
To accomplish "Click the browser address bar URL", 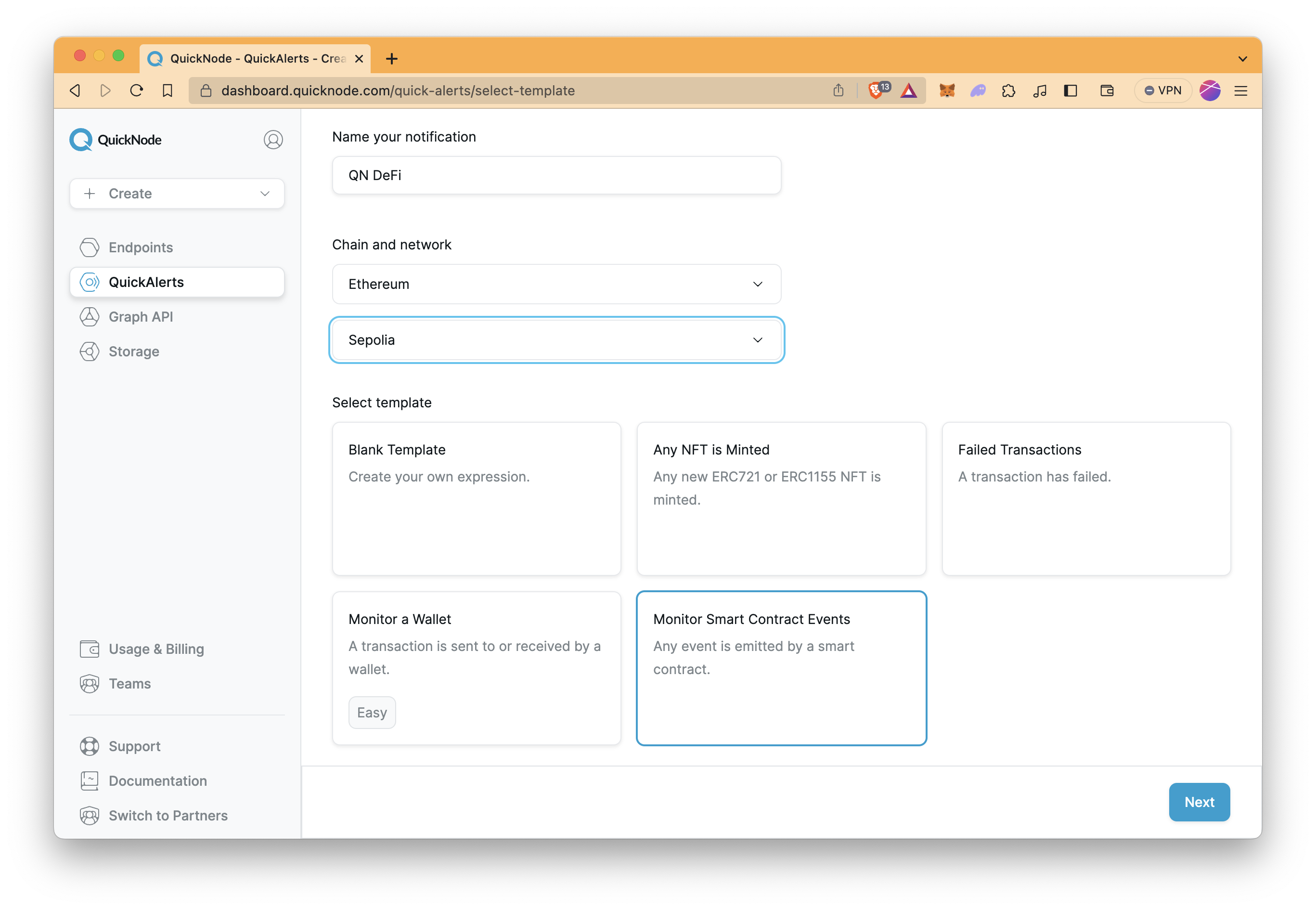I will pos(398,91).
